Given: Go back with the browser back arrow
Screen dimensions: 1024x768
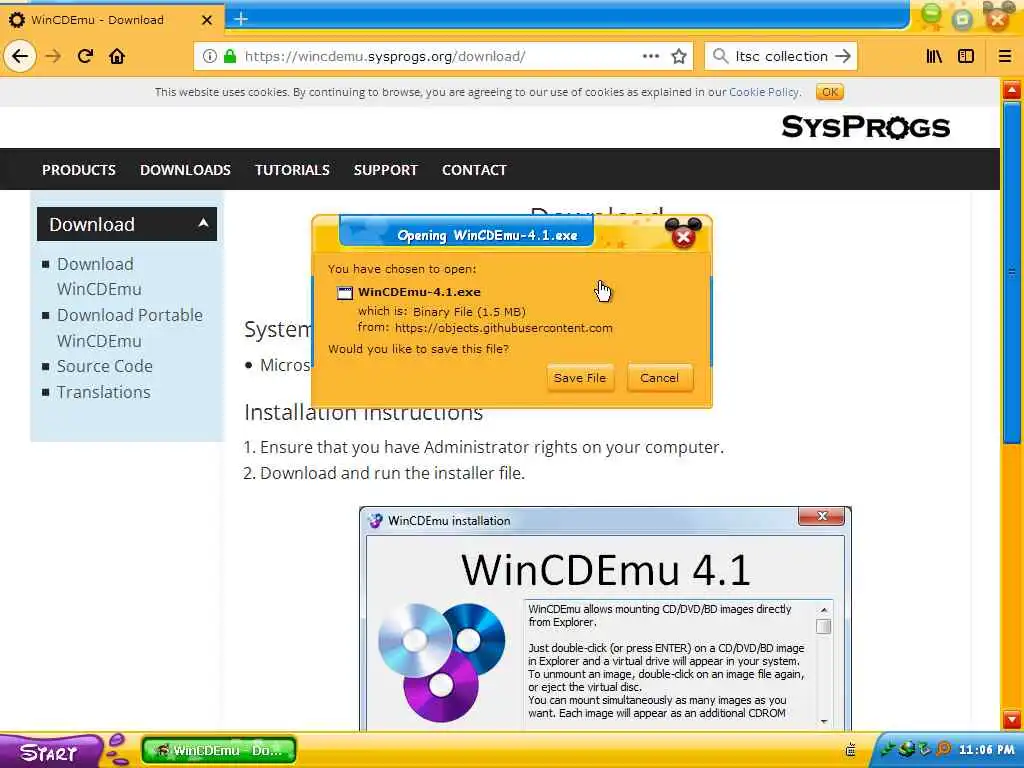Looking at the screenshot, I should (20, 56).
